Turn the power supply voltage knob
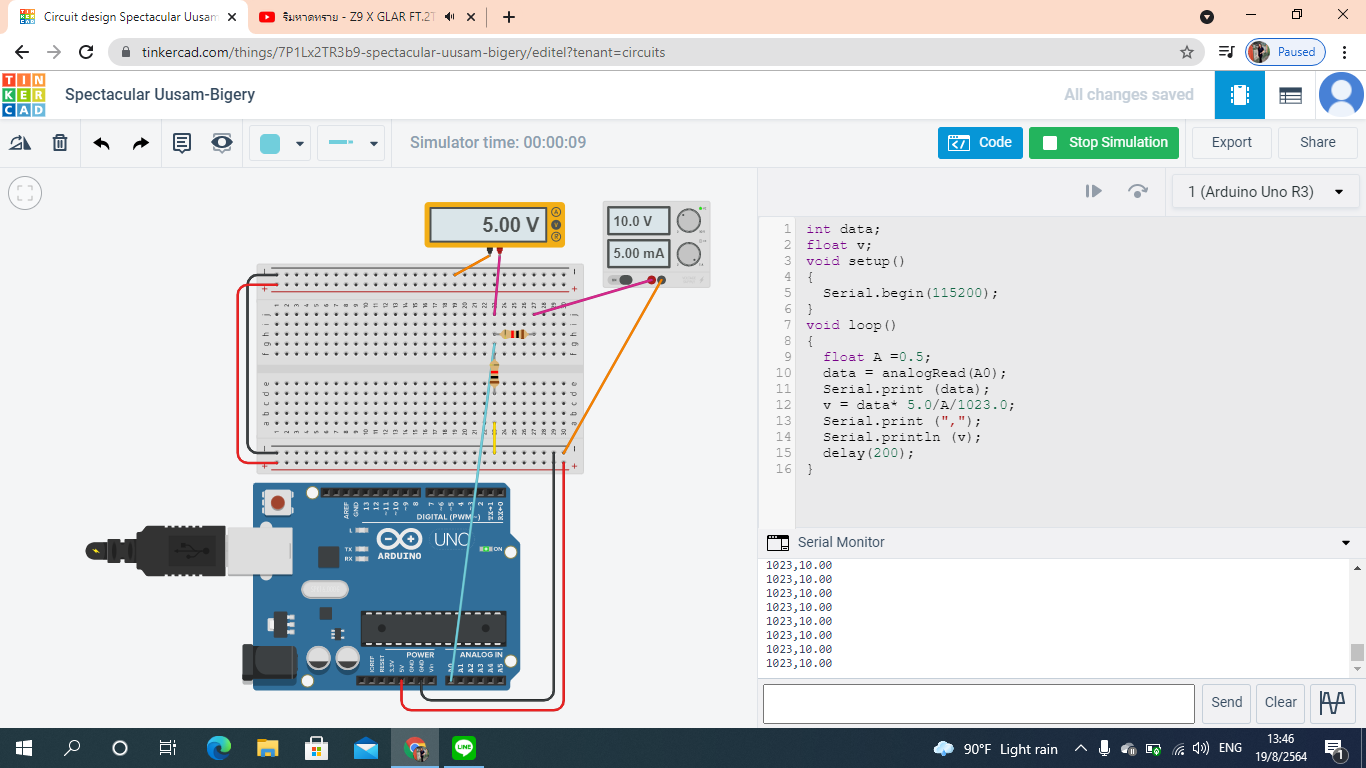The image size is (1366, 768). coord(688,221)
